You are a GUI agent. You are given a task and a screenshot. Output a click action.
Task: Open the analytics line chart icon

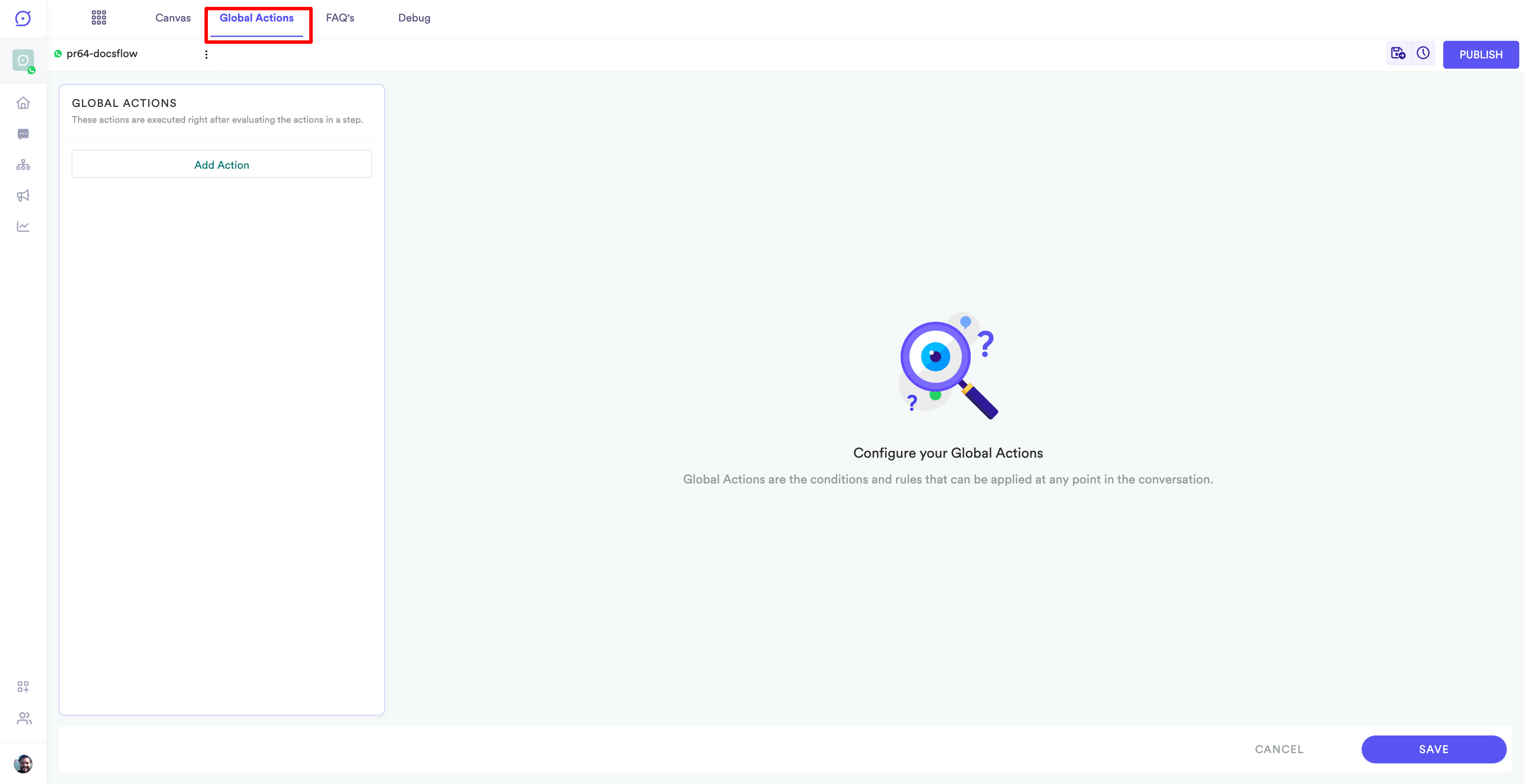pos(23,226)
